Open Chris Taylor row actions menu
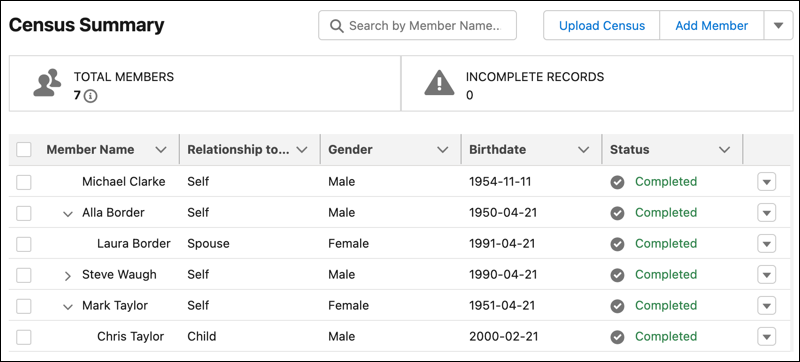Screen dimensions: 800x362 [x=766, y=337]
